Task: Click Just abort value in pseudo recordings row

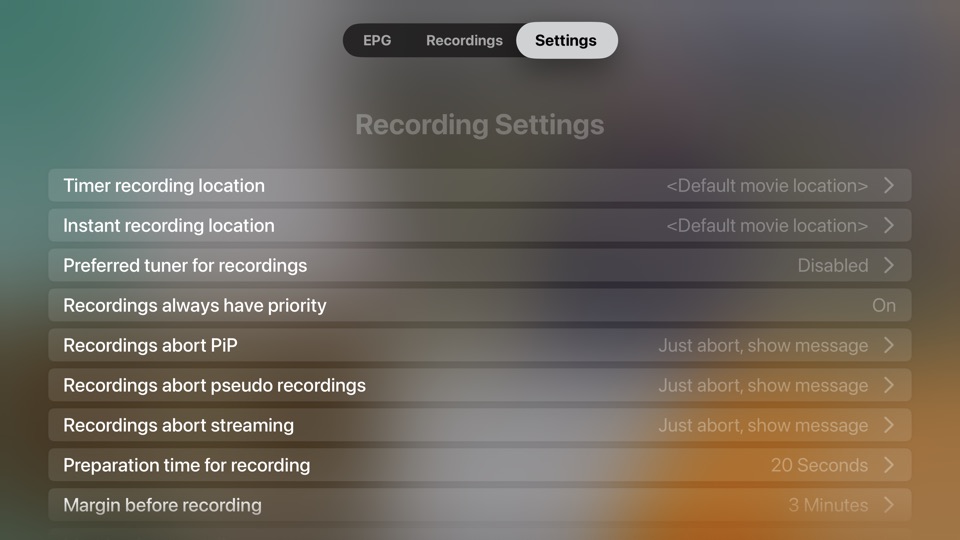Action: (763, 385)
